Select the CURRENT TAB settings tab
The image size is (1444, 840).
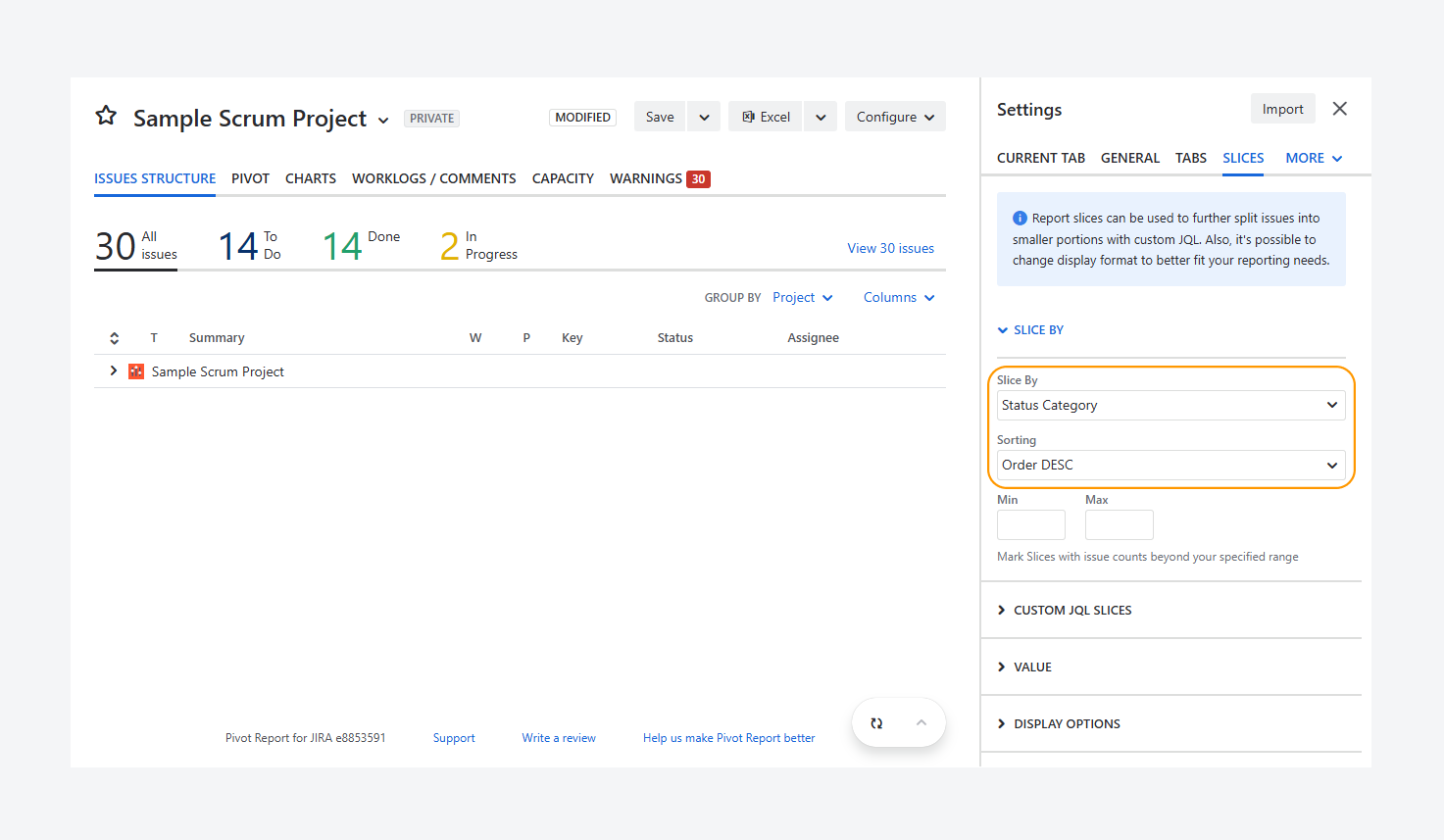point(1041,158)
